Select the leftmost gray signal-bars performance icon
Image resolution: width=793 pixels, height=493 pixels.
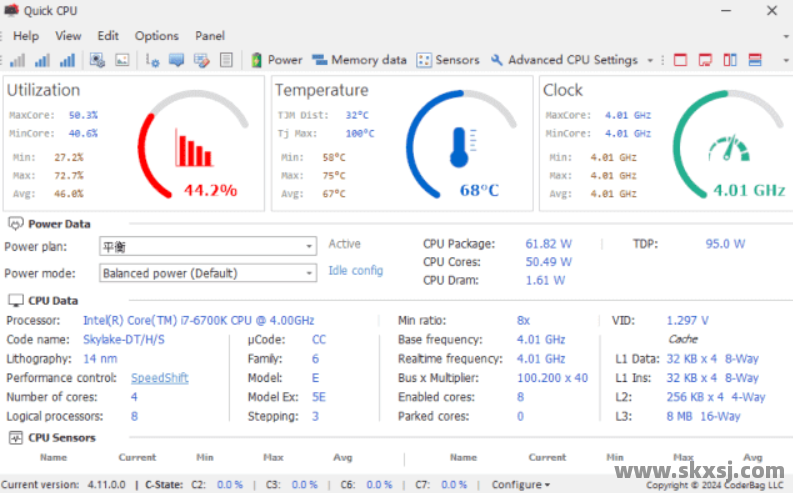tap(19, 60)
